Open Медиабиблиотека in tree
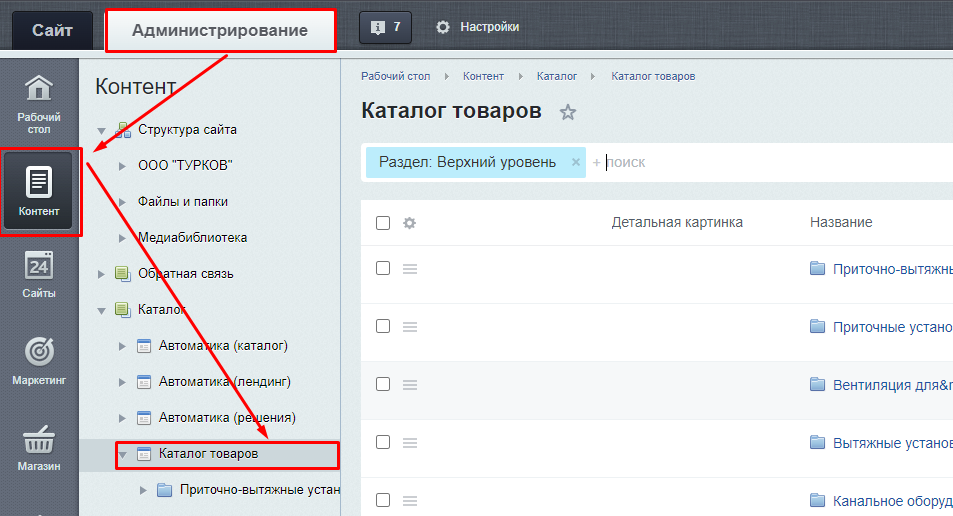Image resolution: width=953 pixels, height=516 pixels. coord(193,238)
